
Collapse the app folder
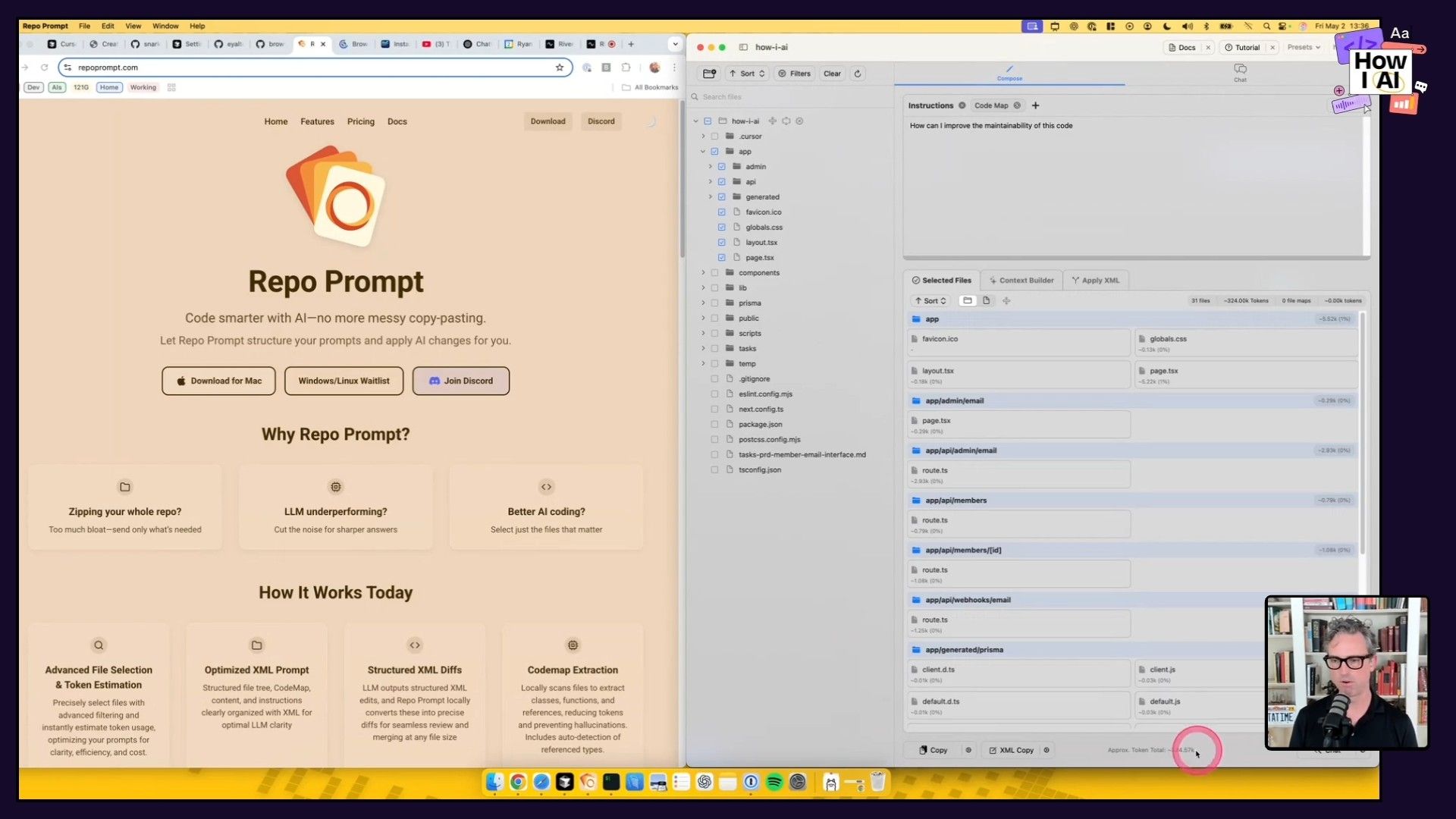703,152
